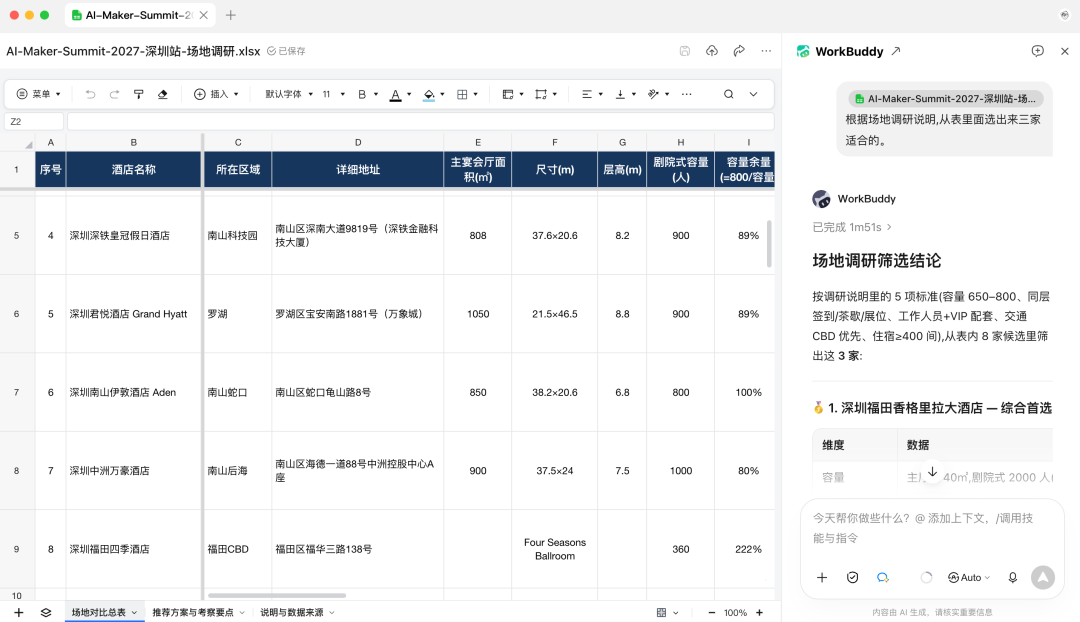
Task: Clear formatting with the eraser icon
Action: (163, 94)
